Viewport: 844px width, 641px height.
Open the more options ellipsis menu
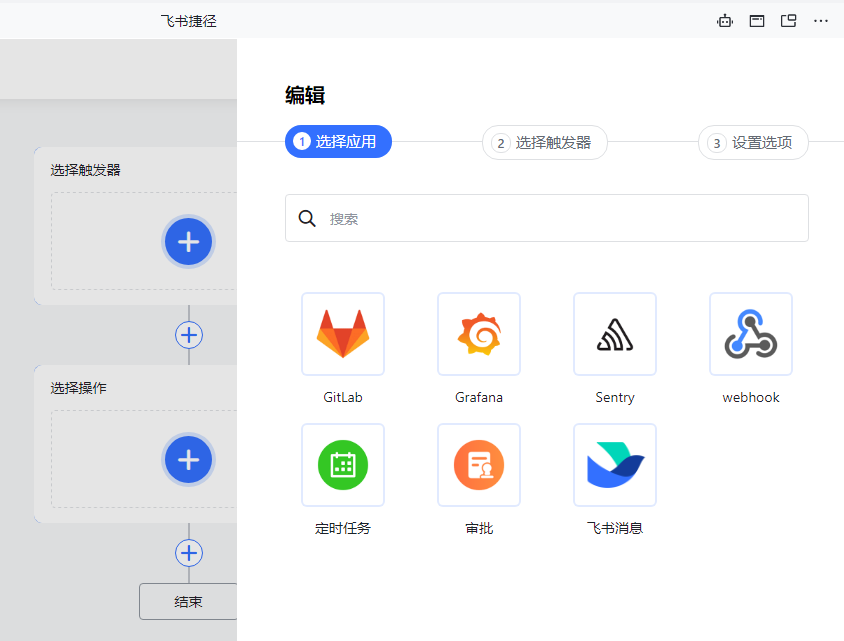pos(821,21)
